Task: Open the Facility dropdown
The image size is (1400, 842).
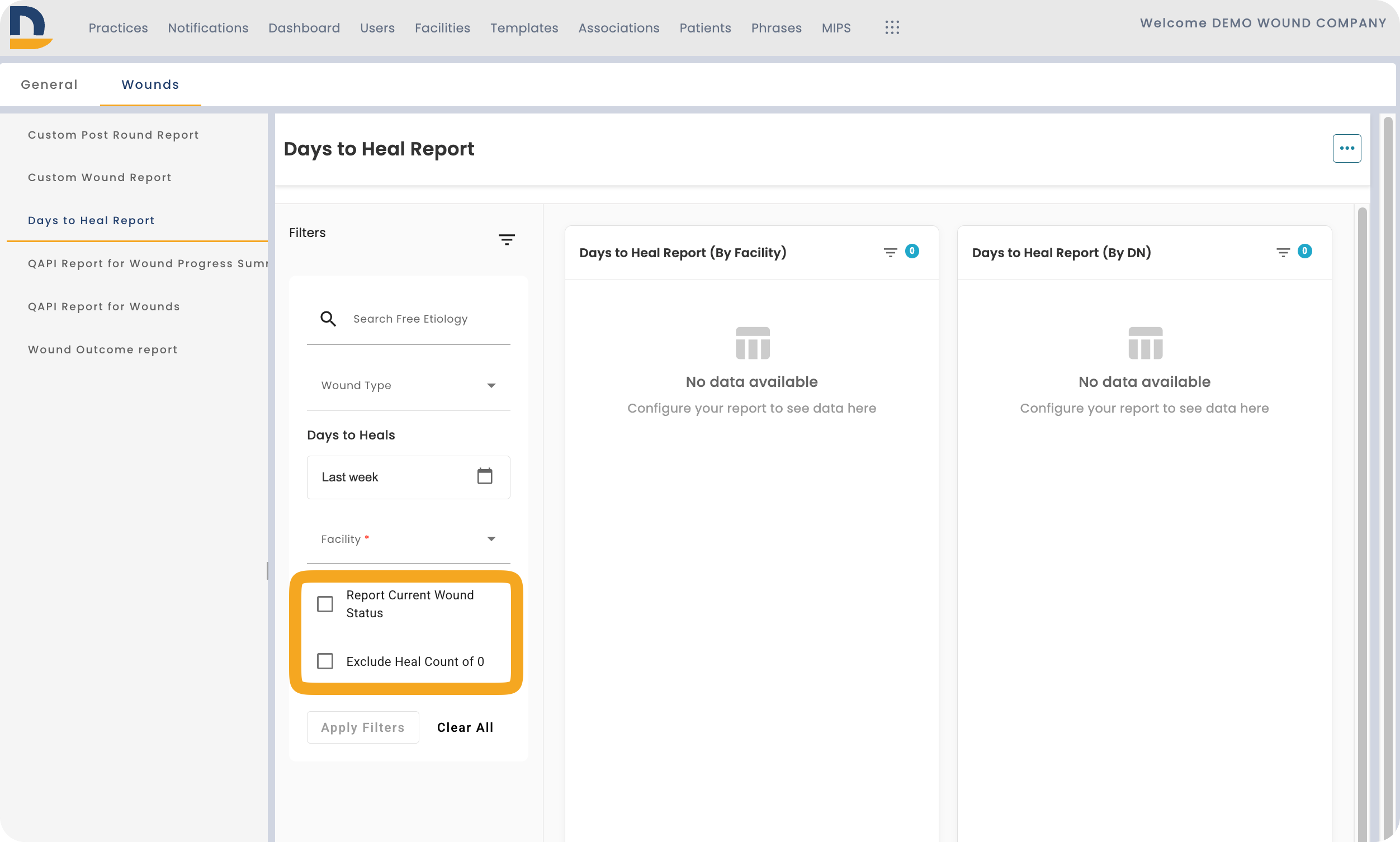Action: coord(409,539)
